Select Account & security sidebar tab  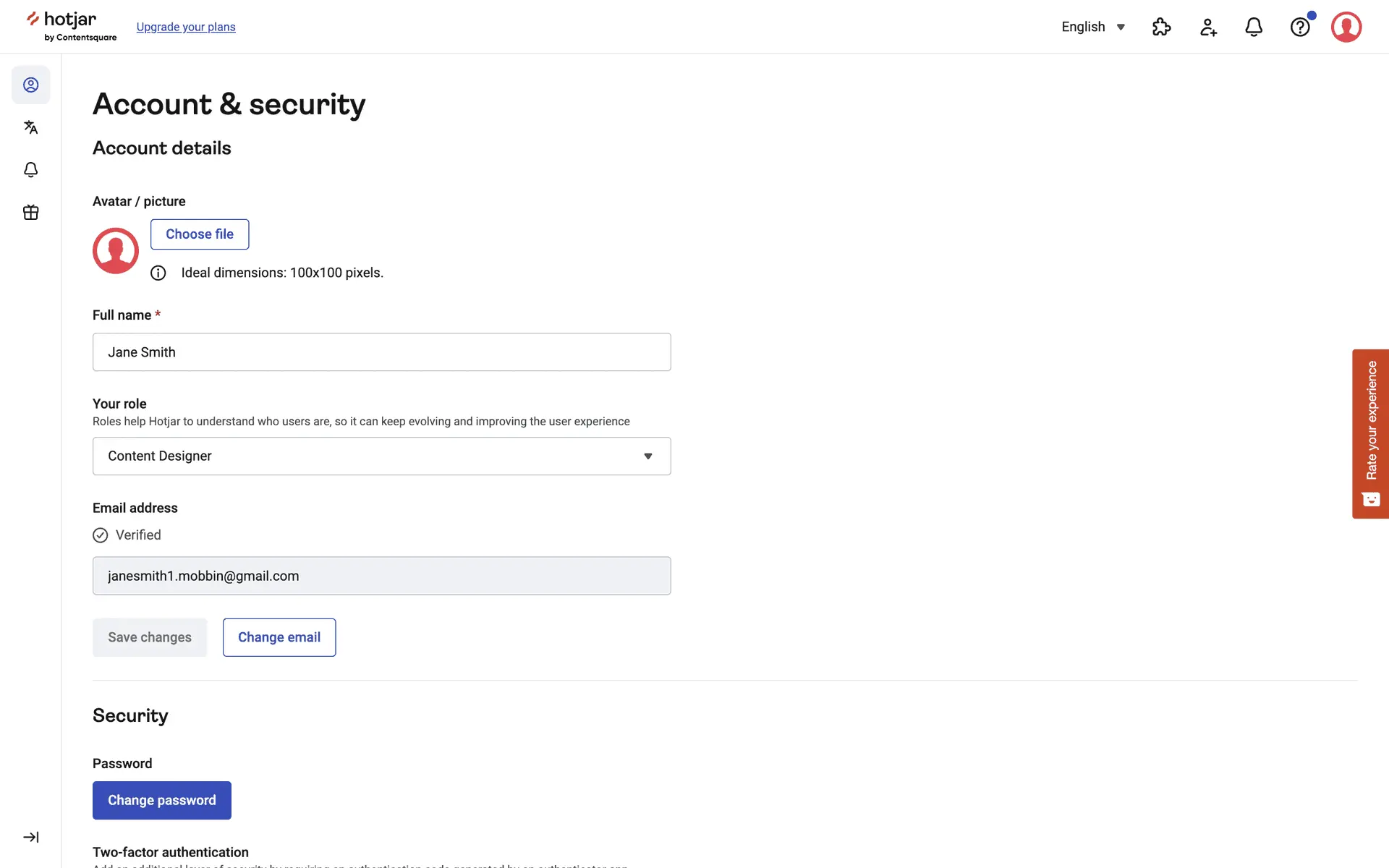pyautogui.click(x=30, y=85)
